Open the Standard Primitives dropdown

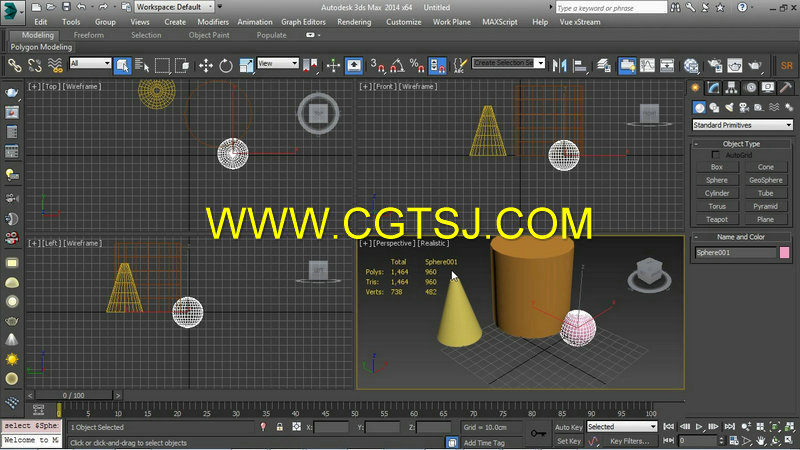point(742,125)
